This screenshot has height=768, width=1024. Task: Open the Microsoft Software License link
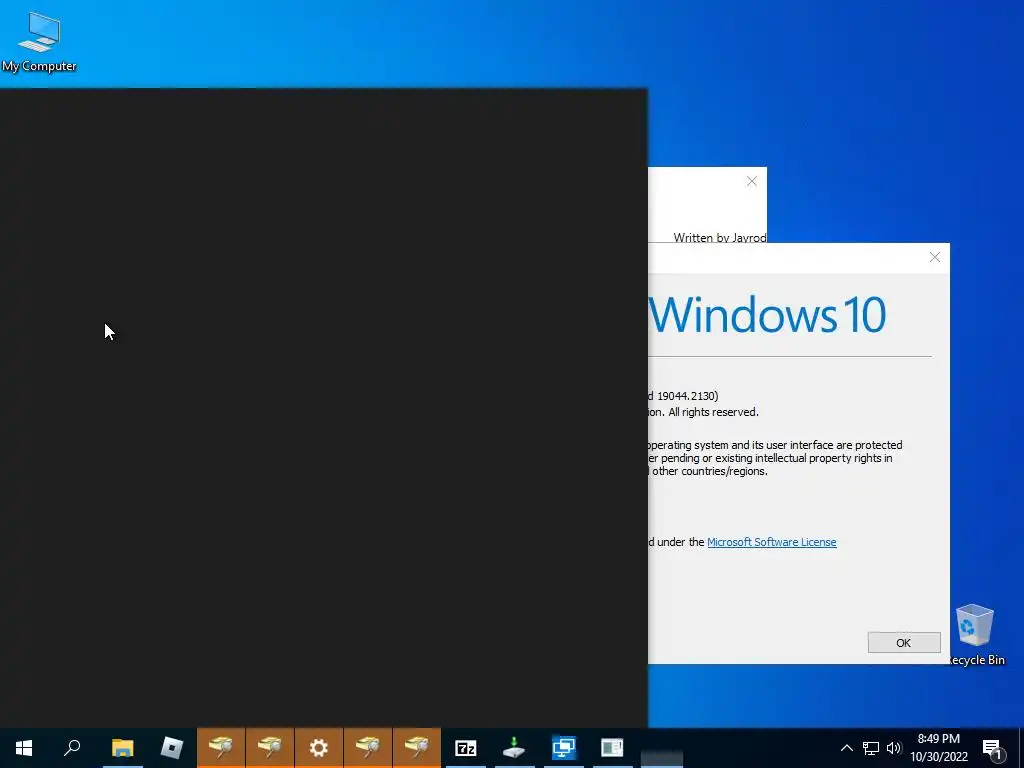point(771,542)
